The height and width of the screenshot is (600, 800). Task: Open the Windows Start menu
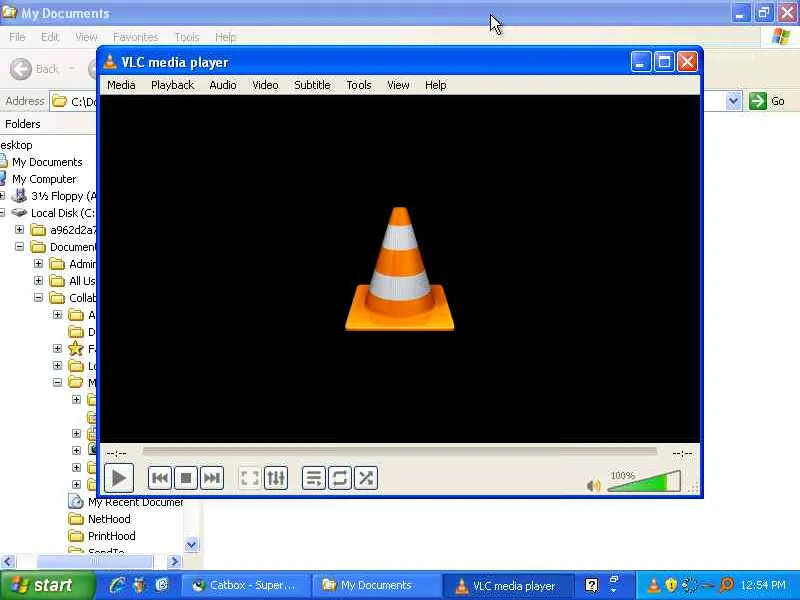coord(47,585)
